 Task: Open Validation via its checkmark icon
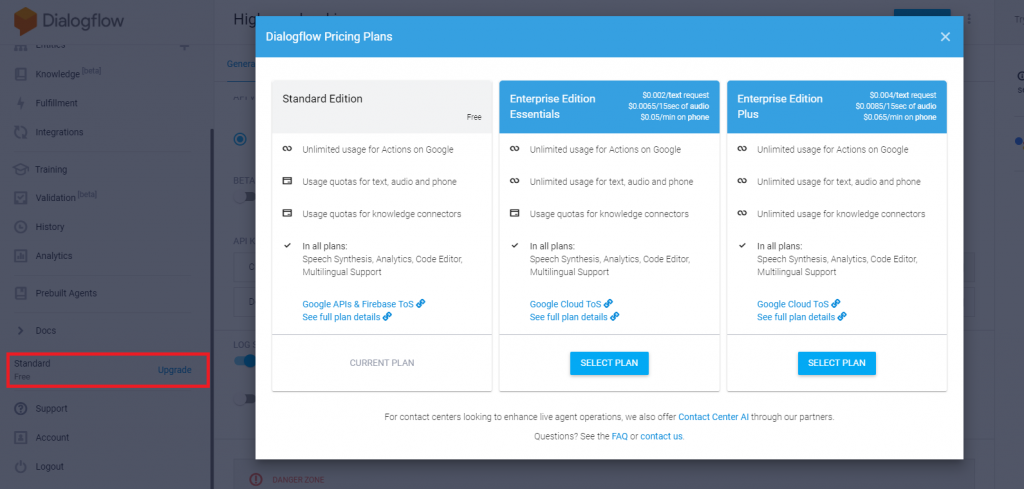point(21,198)
